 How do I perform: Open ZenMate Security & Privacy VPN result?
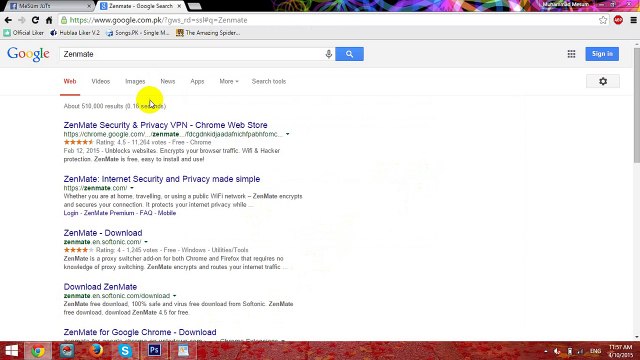[x=165, y=125]
